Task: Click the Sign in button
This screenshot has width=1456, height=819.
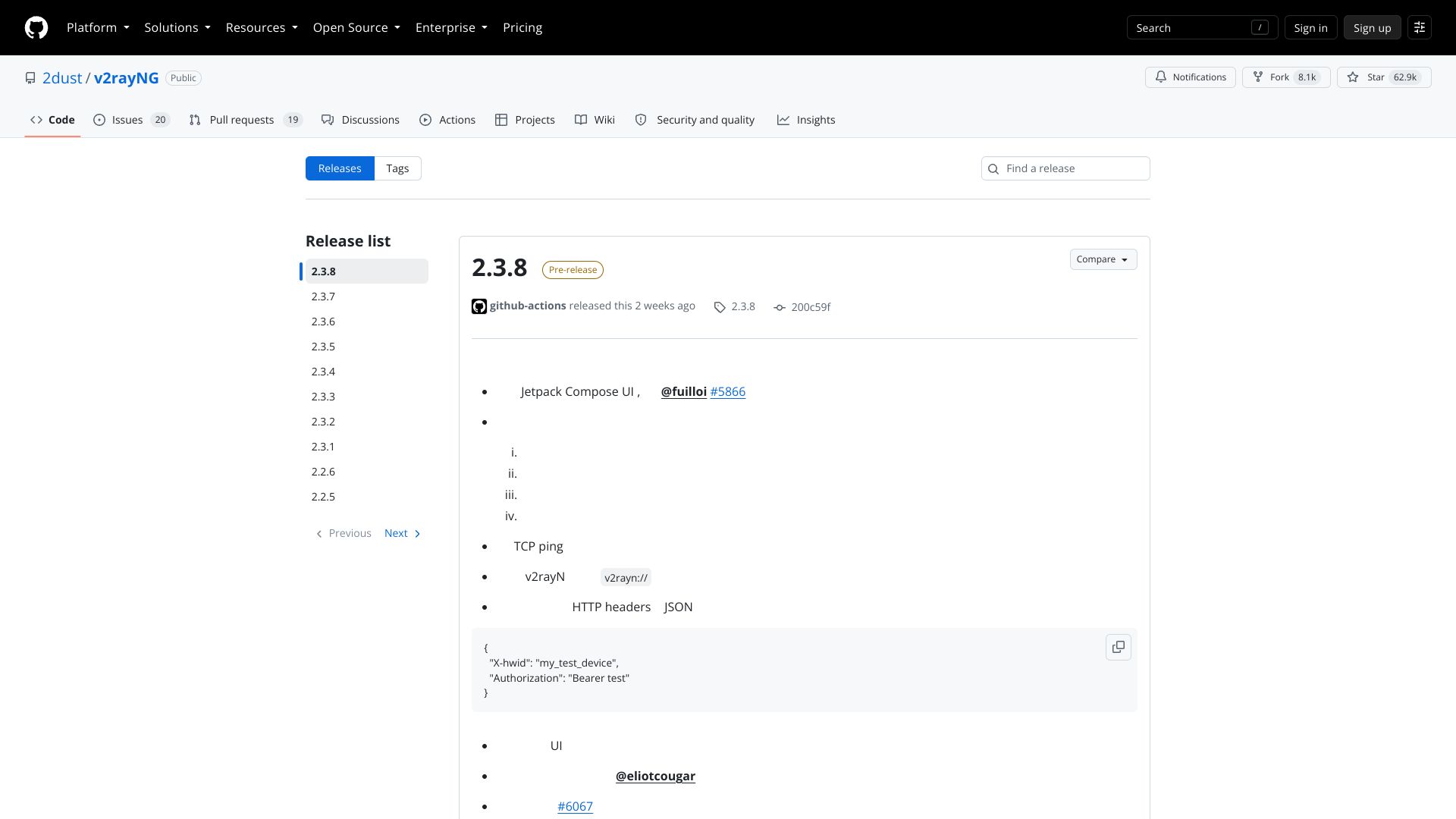Action: point(1310,28)
